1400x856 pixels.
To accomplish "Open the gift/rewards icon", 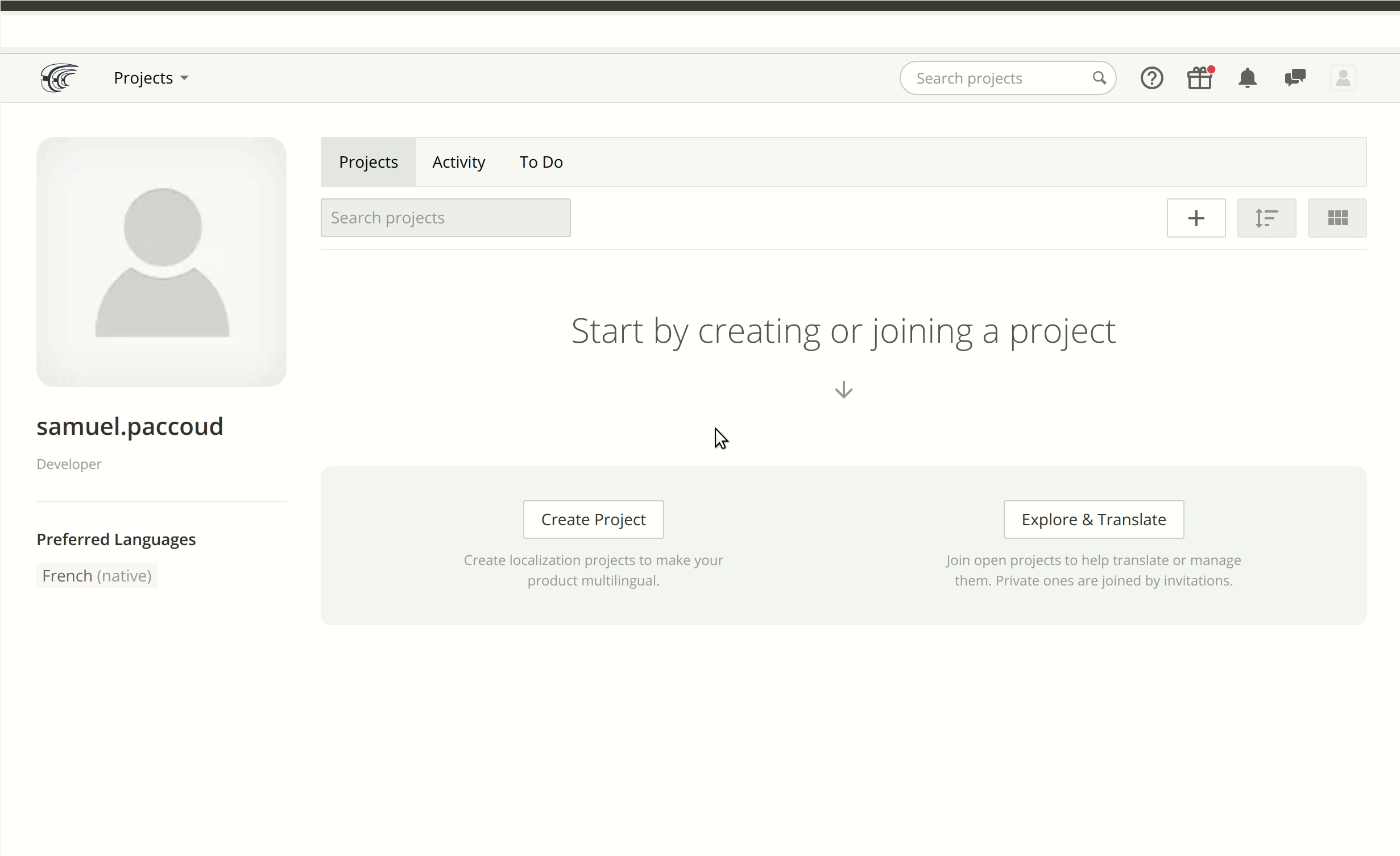I will tap(1200, 78).
